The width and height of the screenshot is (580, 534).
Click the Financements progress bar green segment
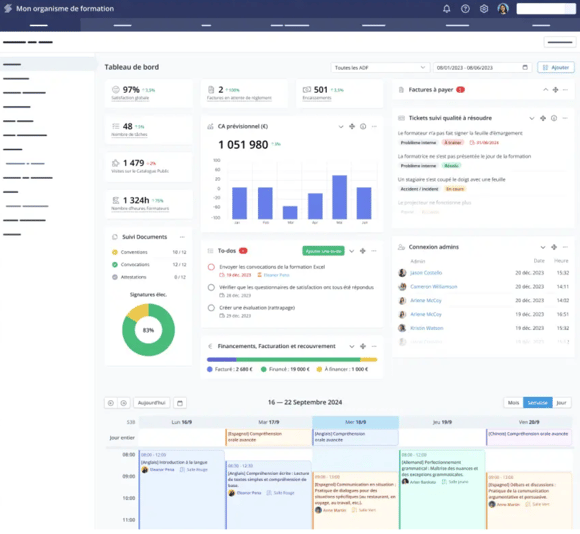(x=298, y=359)
